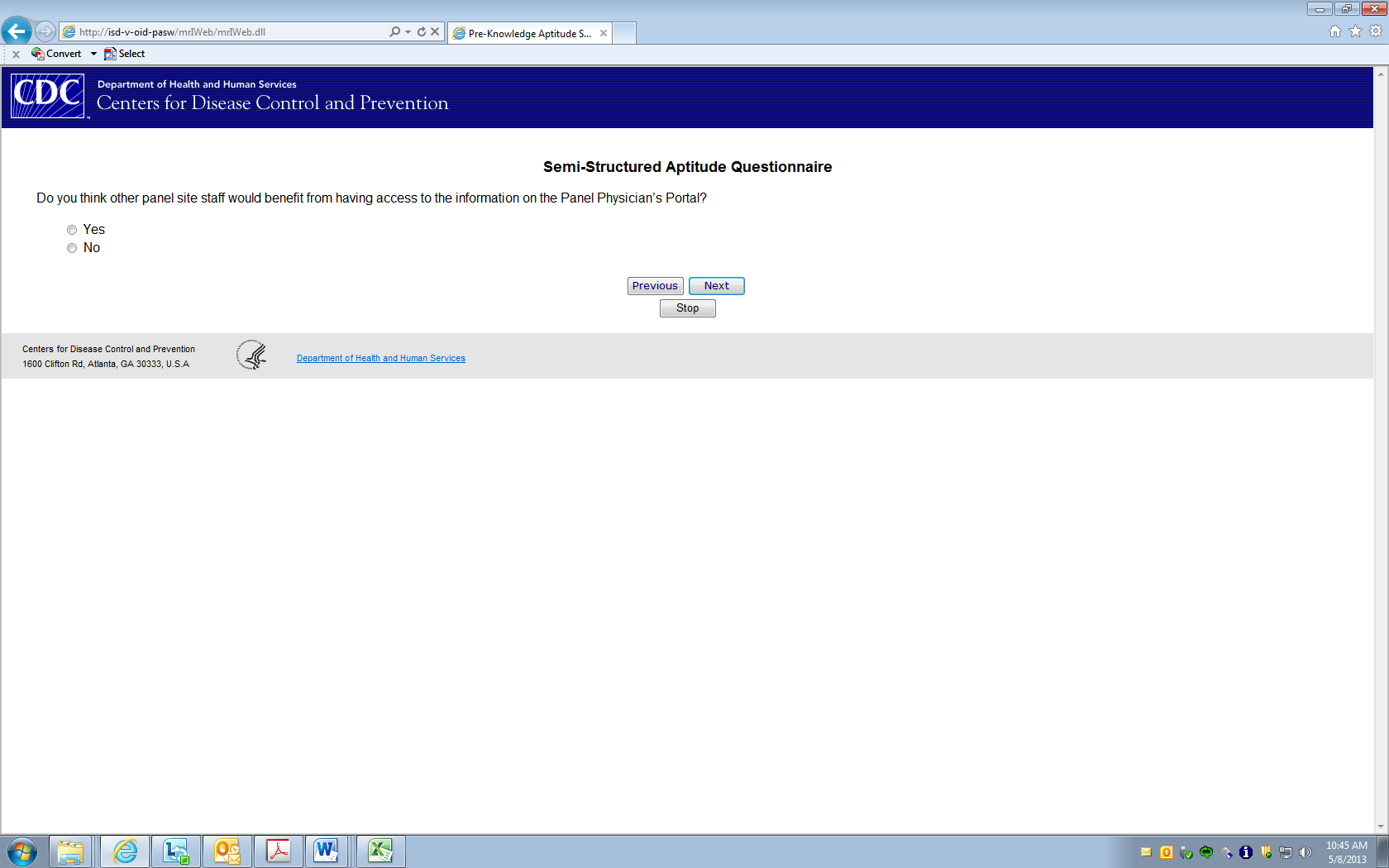Open Department of Health and Human Services link
Viewport: 1389px width, 868px height.
(x=381, y=358)
